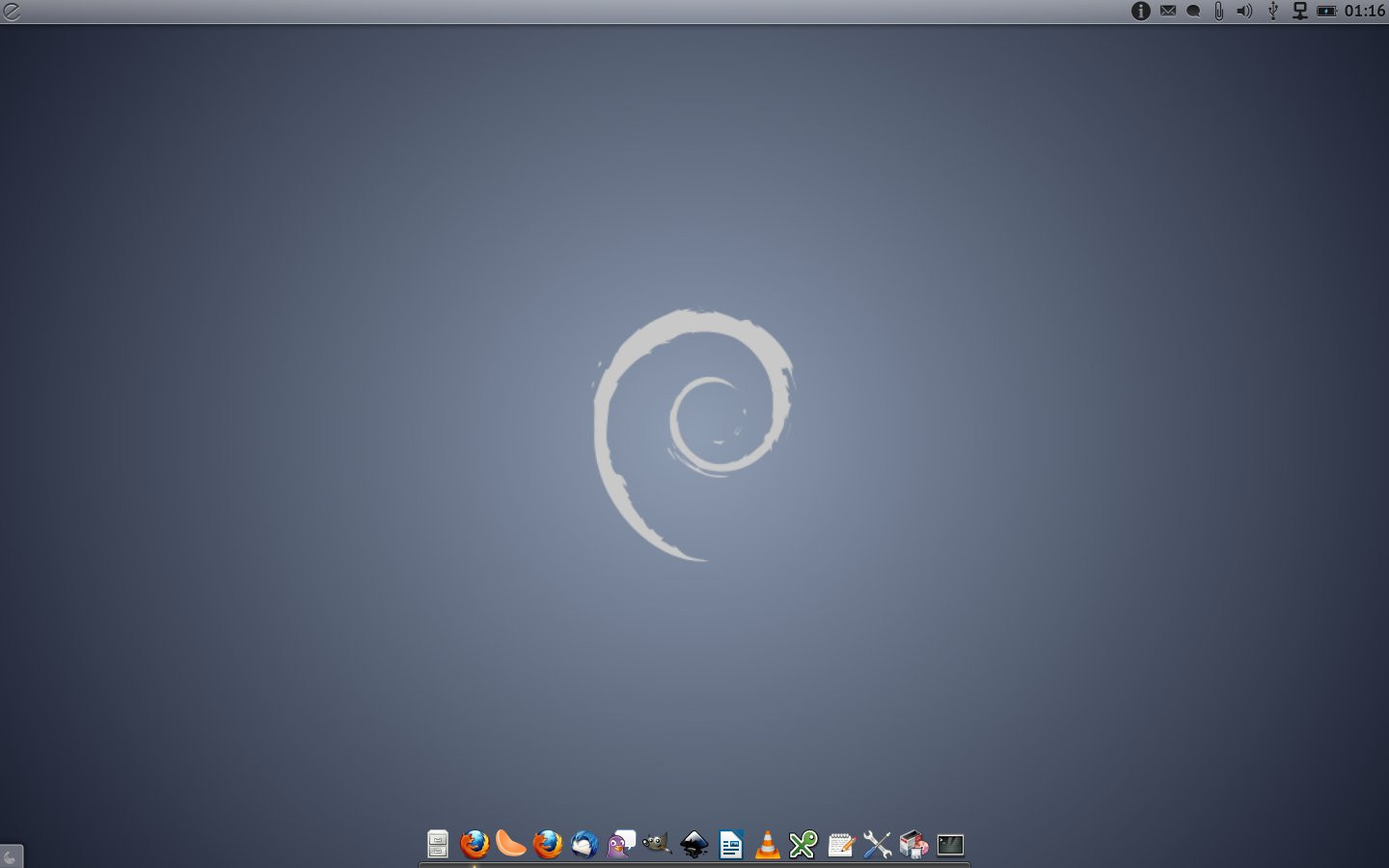Open GIMP image editor
1389x868 pixels.
click(x=657, y=844)
